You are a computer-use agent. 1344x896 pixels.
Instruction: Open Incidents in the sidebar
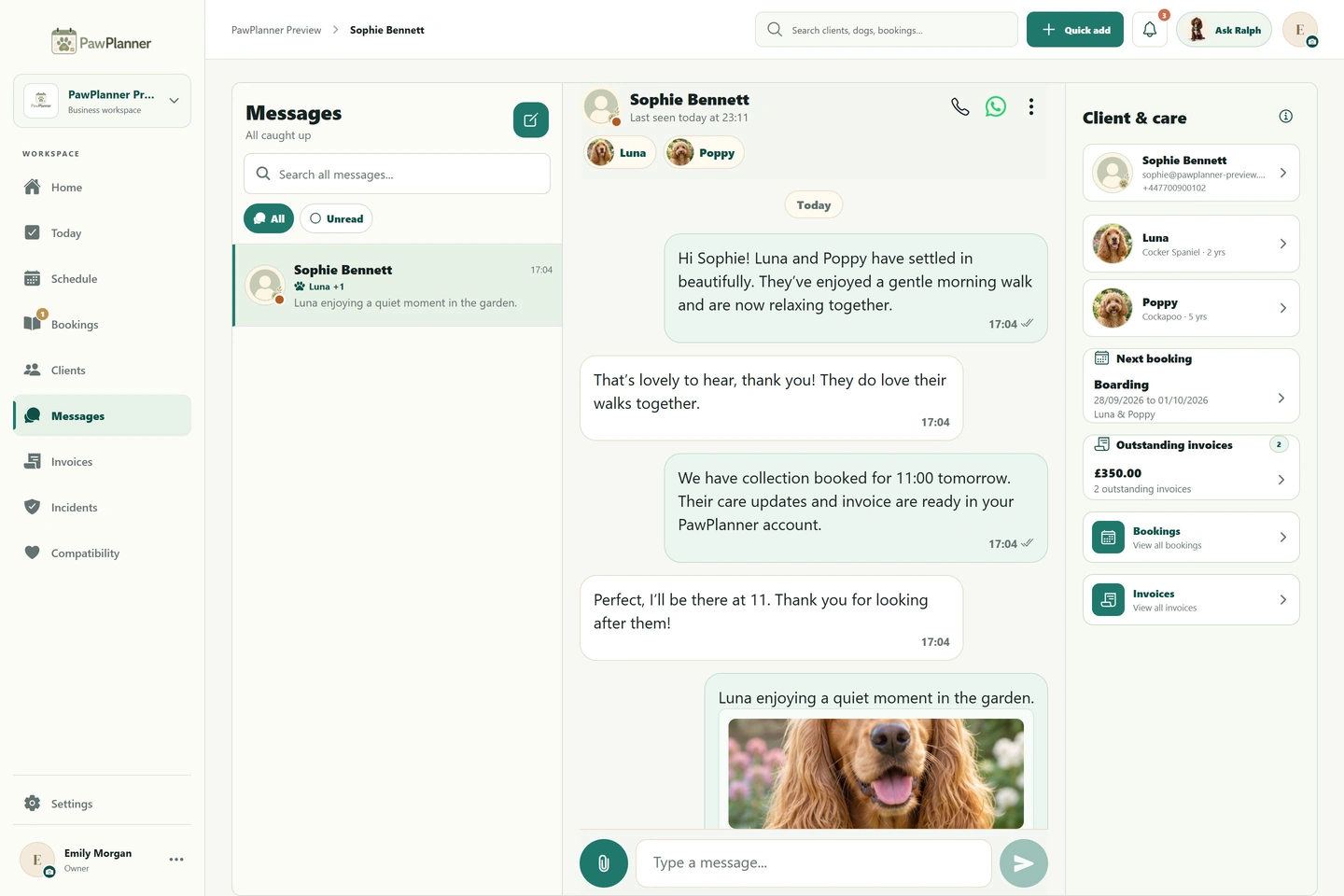pyautogui.click(x=102, y=507)
